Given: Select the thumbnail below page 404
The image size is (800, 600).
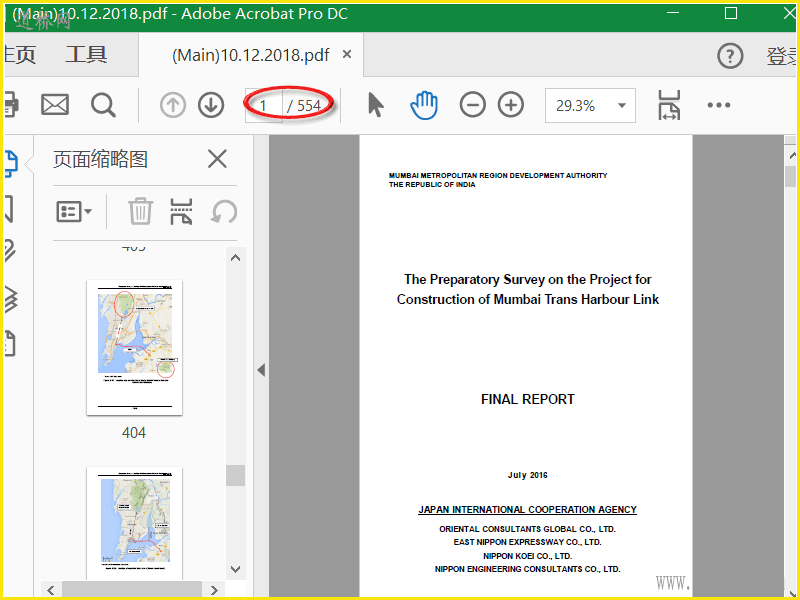Looking at the screenshot, I should 134,523.
